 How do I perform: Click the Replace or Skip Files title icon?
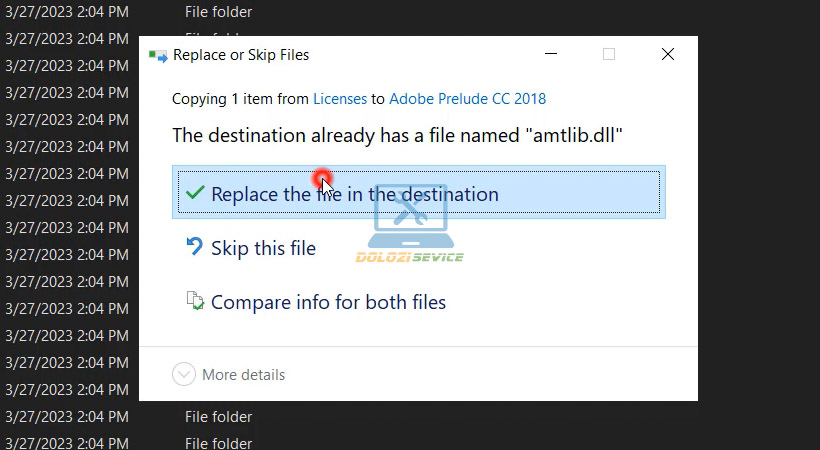(x=158, y=56)
